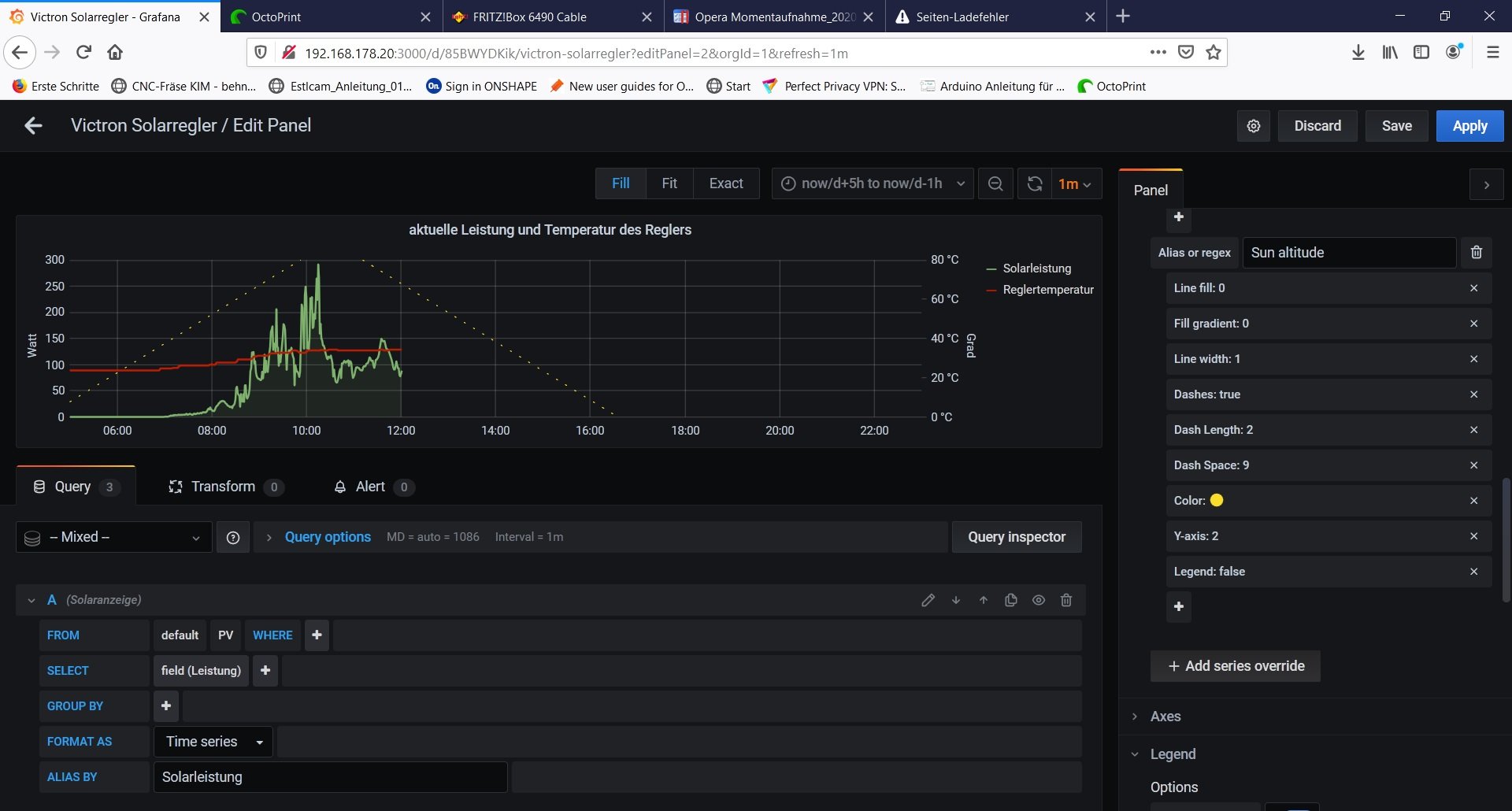Open dashboard settings gear icon
1512x811 pixels.
click(1254, 126)
